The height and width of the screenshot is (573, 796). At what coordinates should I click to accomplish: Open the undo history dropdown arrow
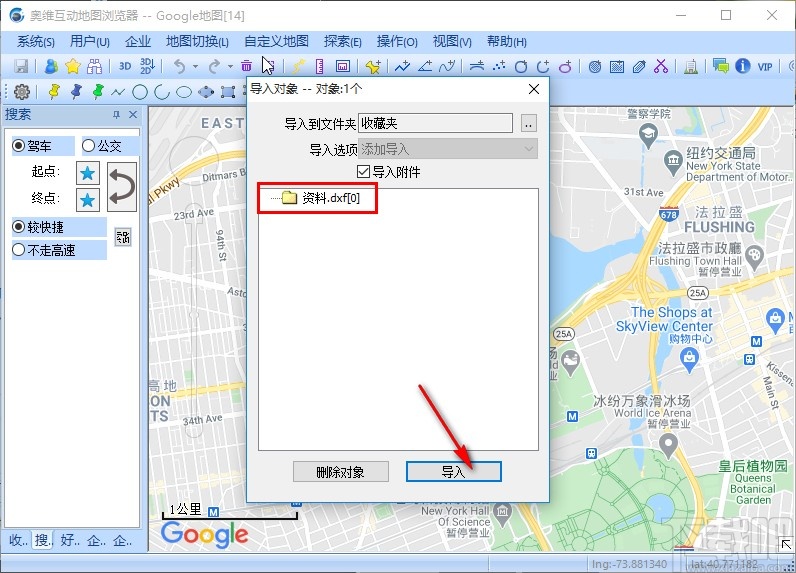coord(195,66)
